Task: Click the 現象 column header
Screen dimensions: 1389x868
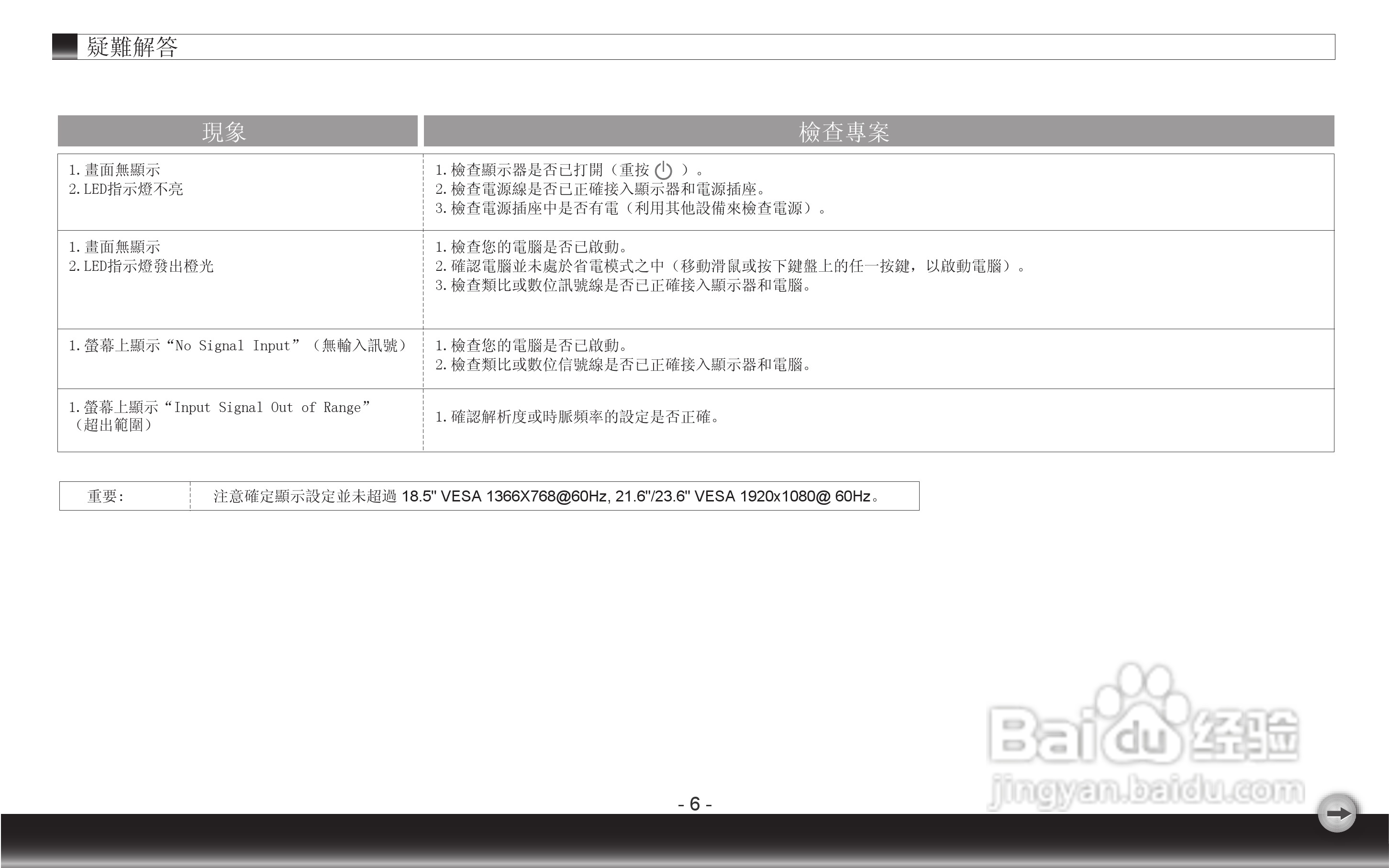Action: [x=224, y=132]
